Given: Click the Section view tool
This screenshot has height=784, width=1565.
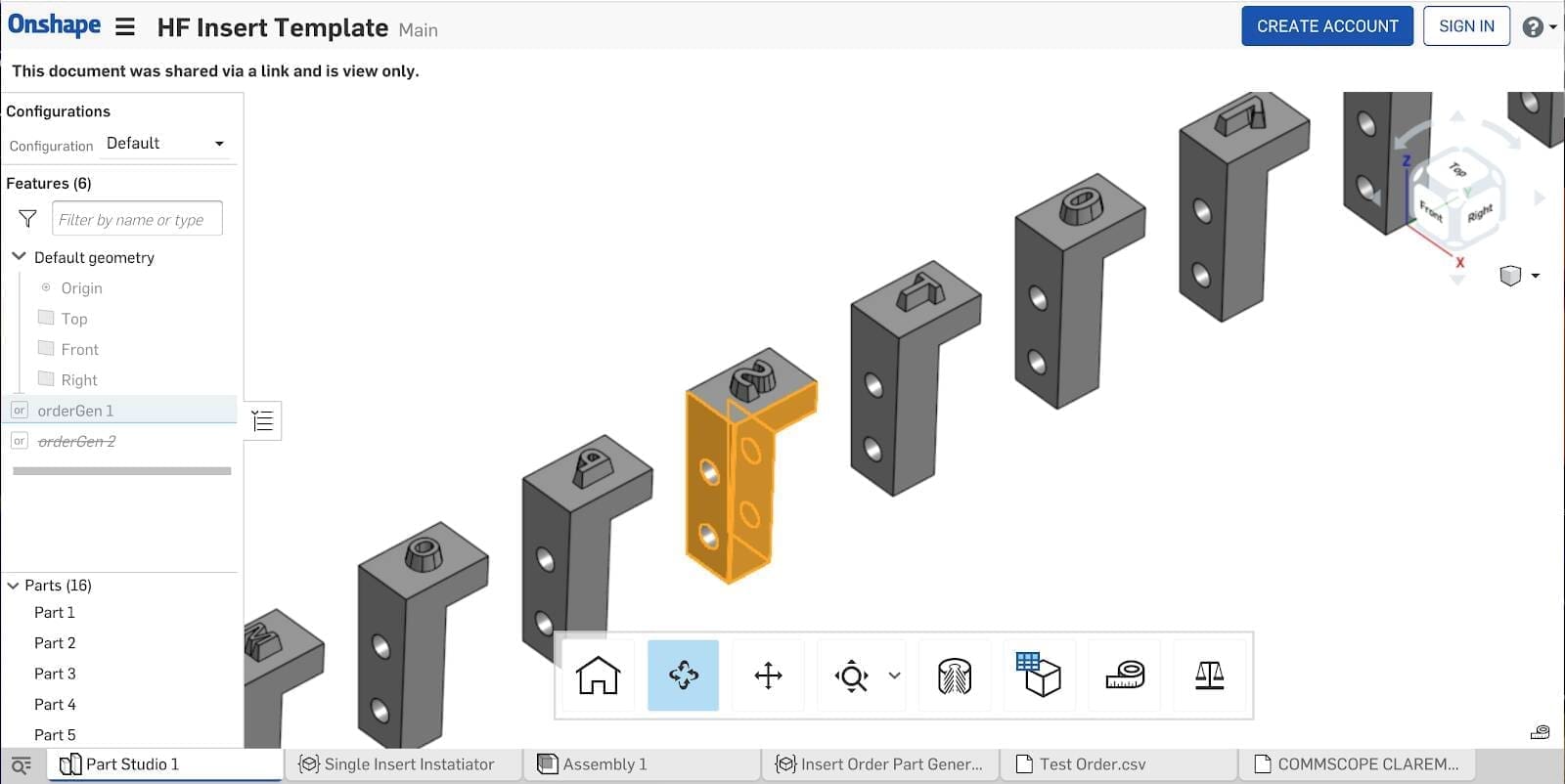Looking at the screenshot, I should [x=954, y=675].
